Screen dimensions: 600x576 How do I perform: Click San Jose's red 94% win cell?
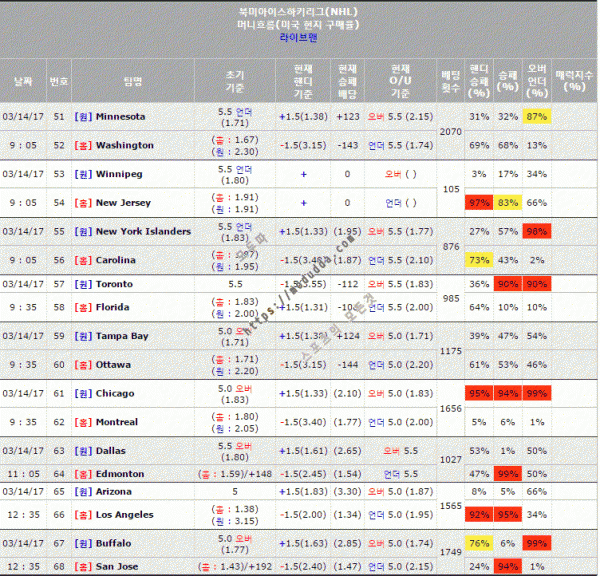(x=508, y=566)
